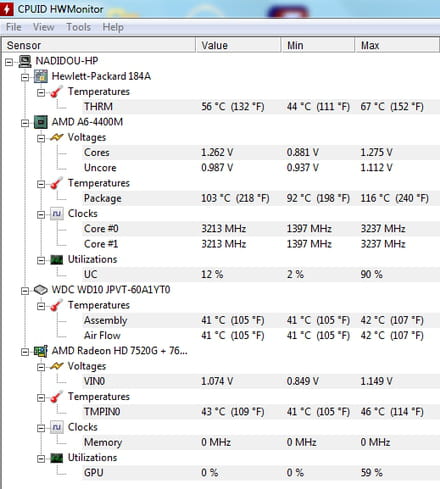Collapse the AMD A6-4400M tree branch
The image size is (440, 489).
tap(25, 123)
